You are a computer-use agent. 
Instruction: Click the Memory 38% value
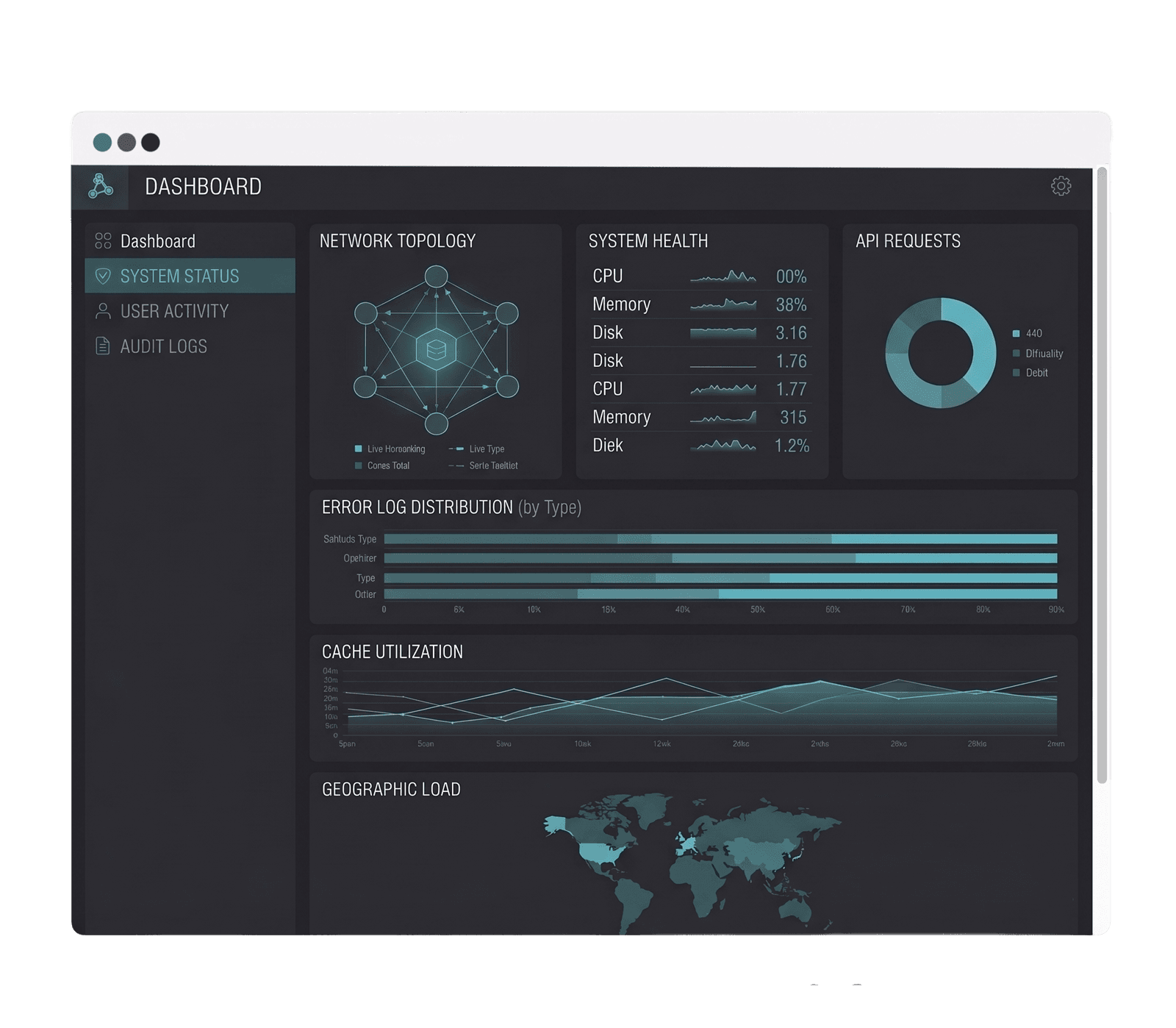click(x=791, y=304)
